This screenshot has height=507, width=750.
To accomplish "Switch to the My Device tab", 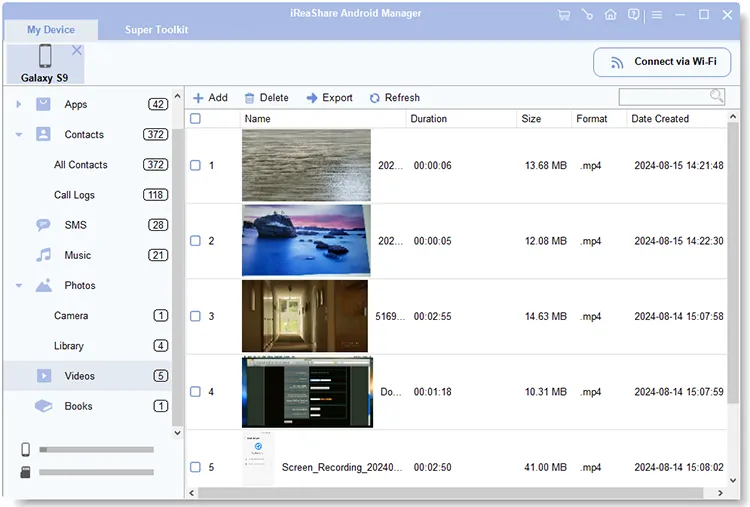I will click(51, 30).
